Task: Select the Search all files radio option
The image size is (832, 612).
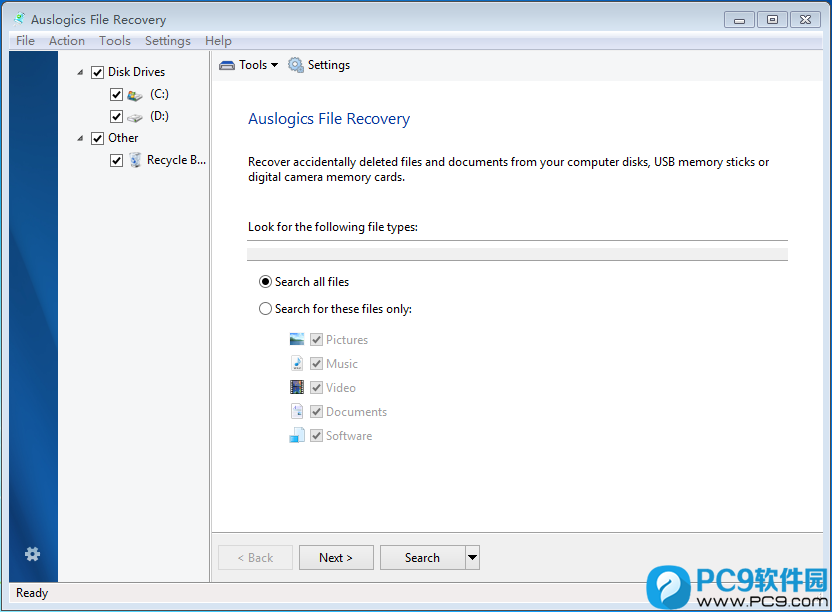Action: [x=265, y=282]
